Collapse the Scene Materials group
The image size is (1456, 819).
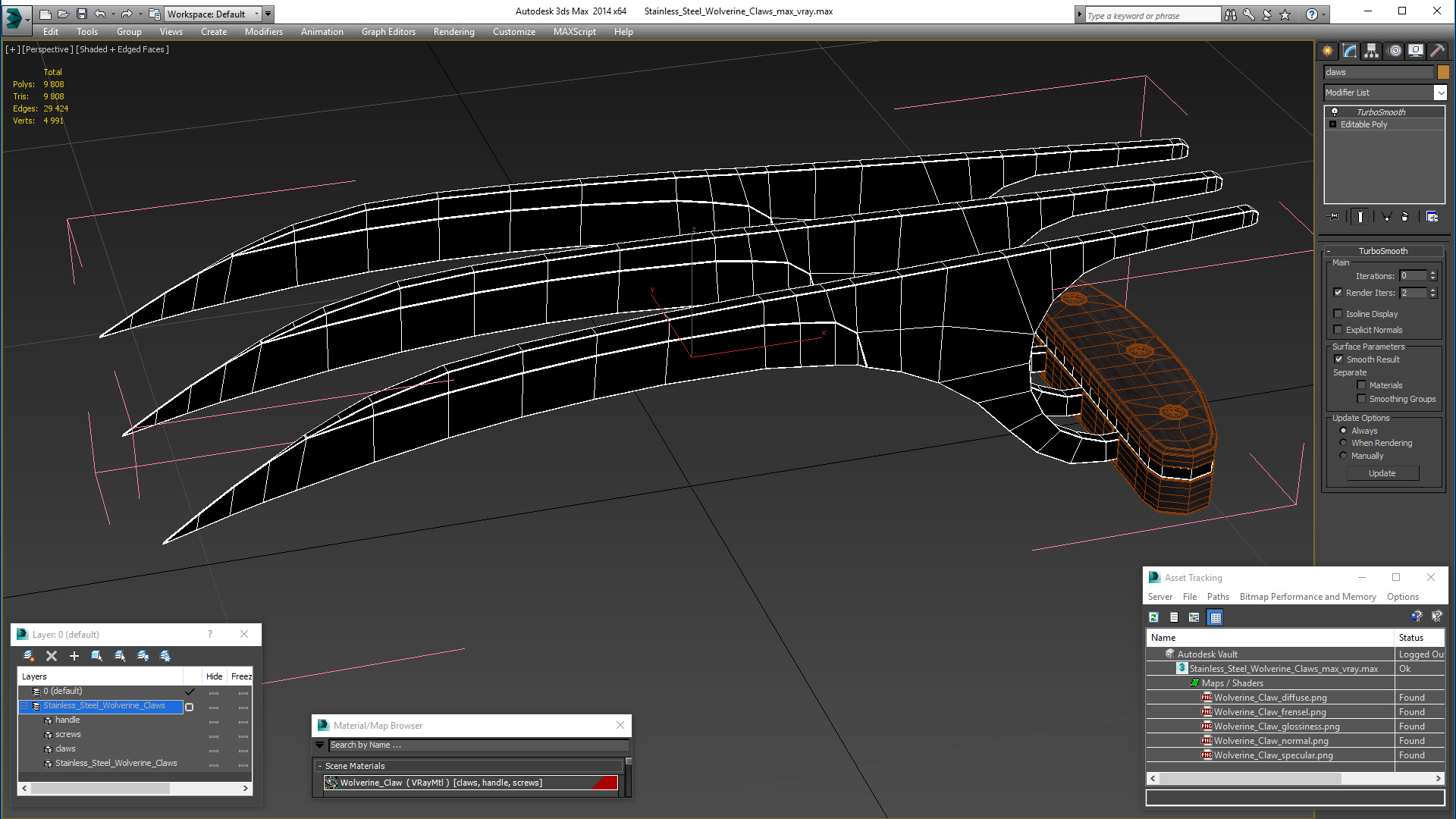[x=320, y=766]
